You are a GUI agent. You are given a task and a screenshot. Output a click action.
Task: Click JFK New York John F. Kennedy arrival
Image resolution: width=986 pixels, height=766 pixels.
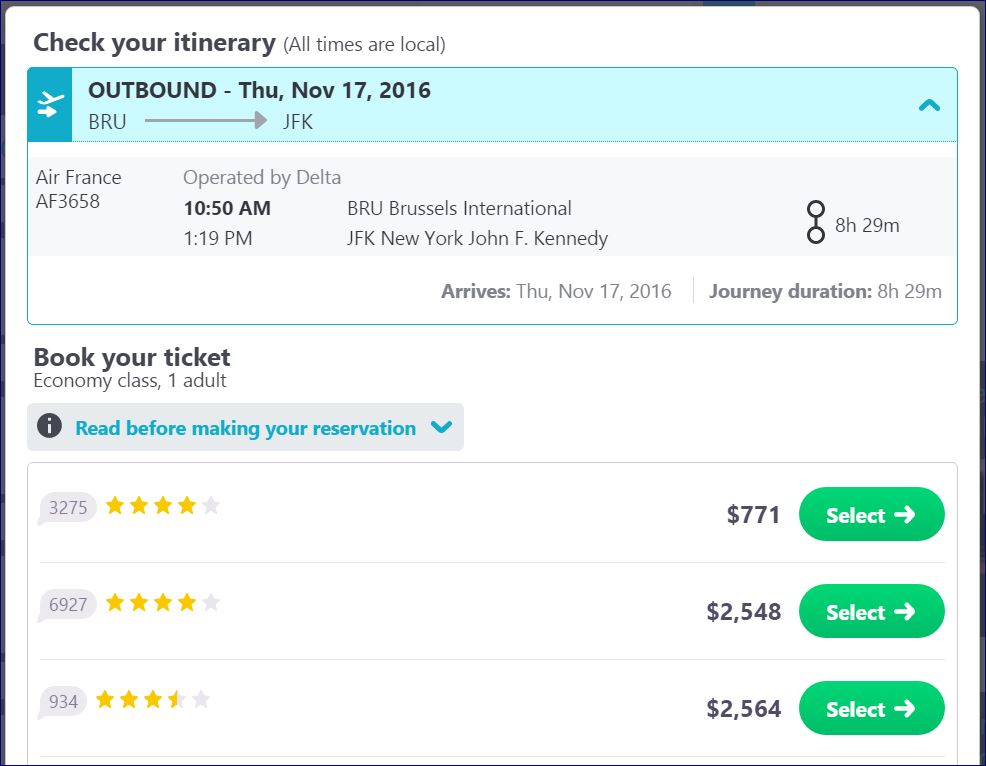pos(477,239)
